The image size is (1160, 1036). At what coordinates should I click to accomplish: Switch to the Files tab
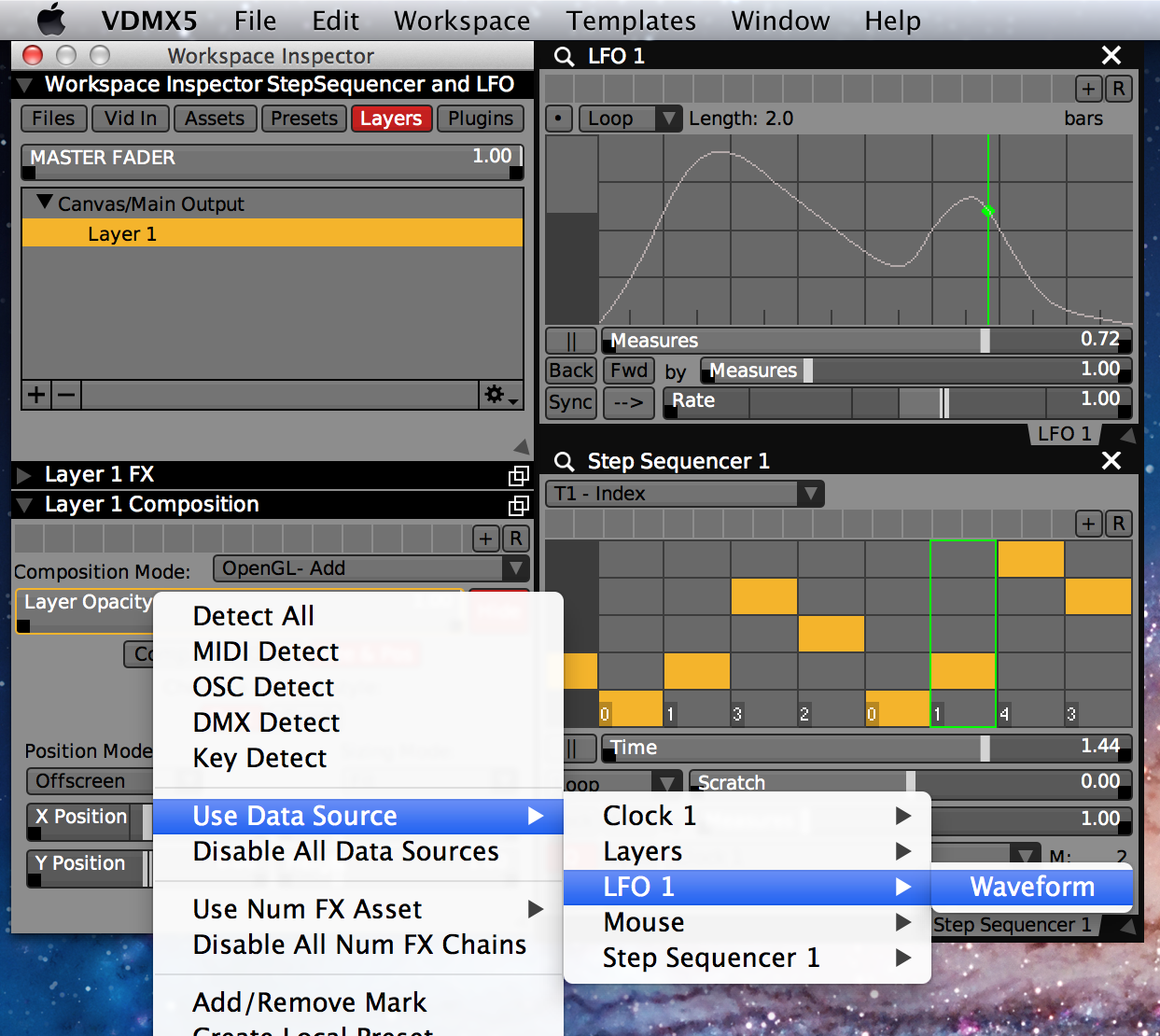53,119
